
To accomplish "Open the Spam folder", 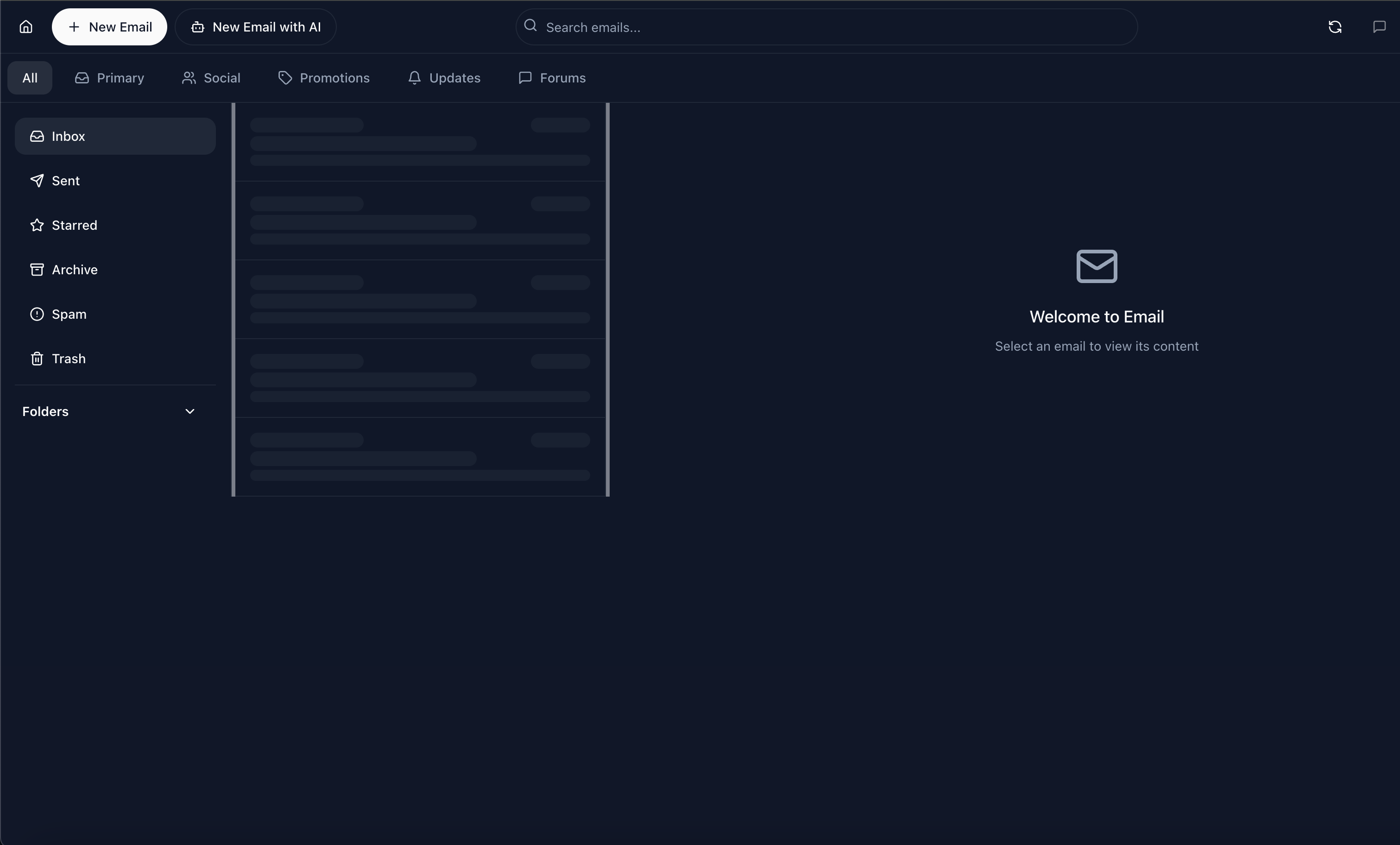I will pyautogui.click(x=69, y=314).
